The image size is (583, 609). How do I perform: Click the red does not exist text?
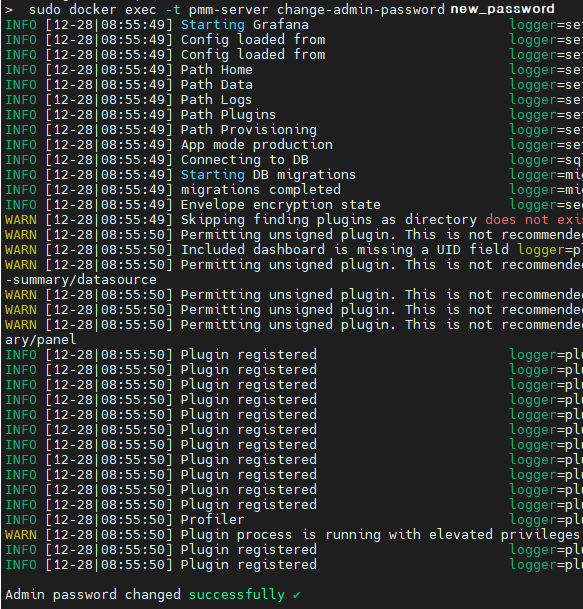(534, 220)
